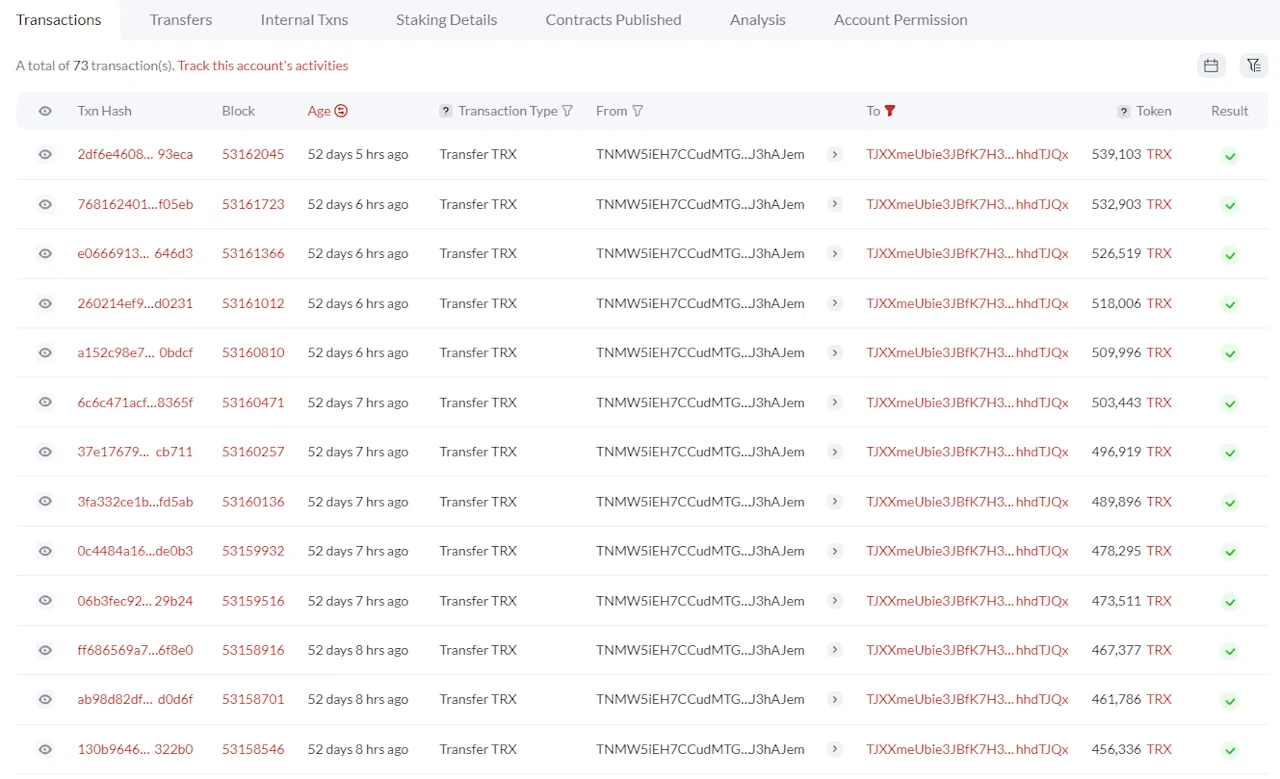This screenshot has width=1280, height=779.
Task: Click eye icon for txn 37e17679...cb711
Action: click(x=45, y=451)
